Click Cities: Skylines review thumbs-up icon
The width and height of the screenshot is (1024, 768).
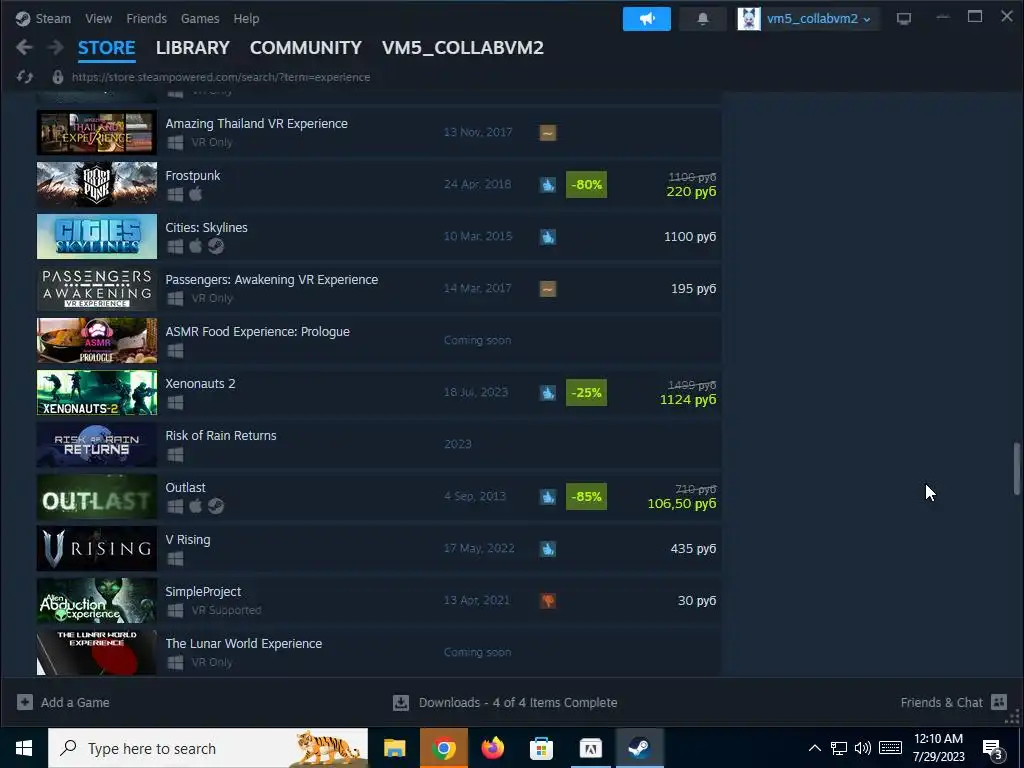(547, 237)
